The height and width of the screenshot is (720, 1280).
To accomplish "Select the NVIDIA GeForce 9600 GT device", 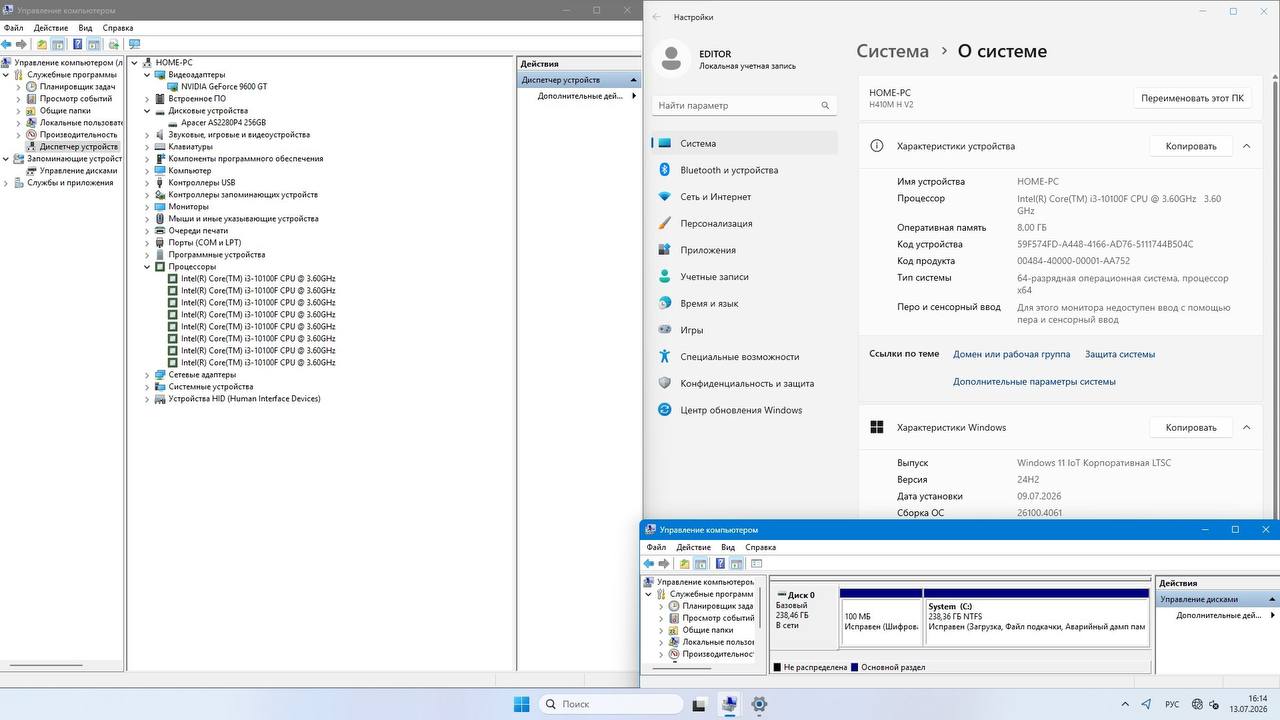I will [224, 87].
